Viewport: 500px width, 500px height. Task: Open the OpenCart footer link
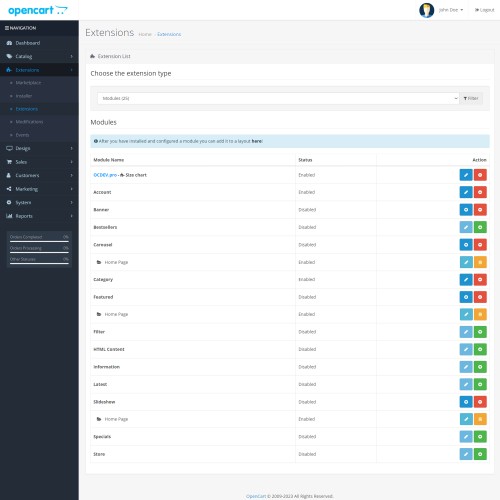[256, 496]
